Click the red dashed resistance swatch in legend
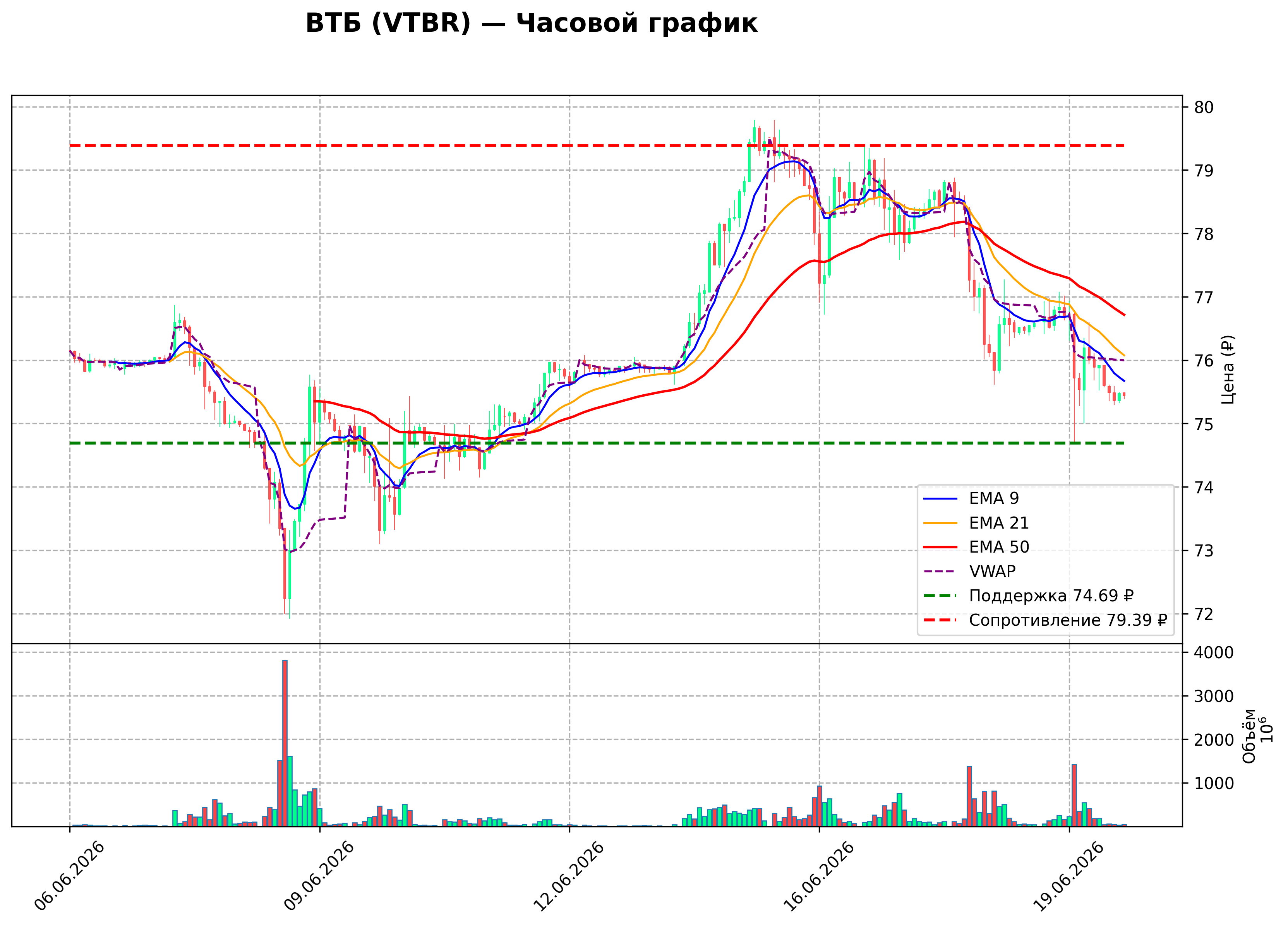The image size is (1288, 926). click(940, 621)
